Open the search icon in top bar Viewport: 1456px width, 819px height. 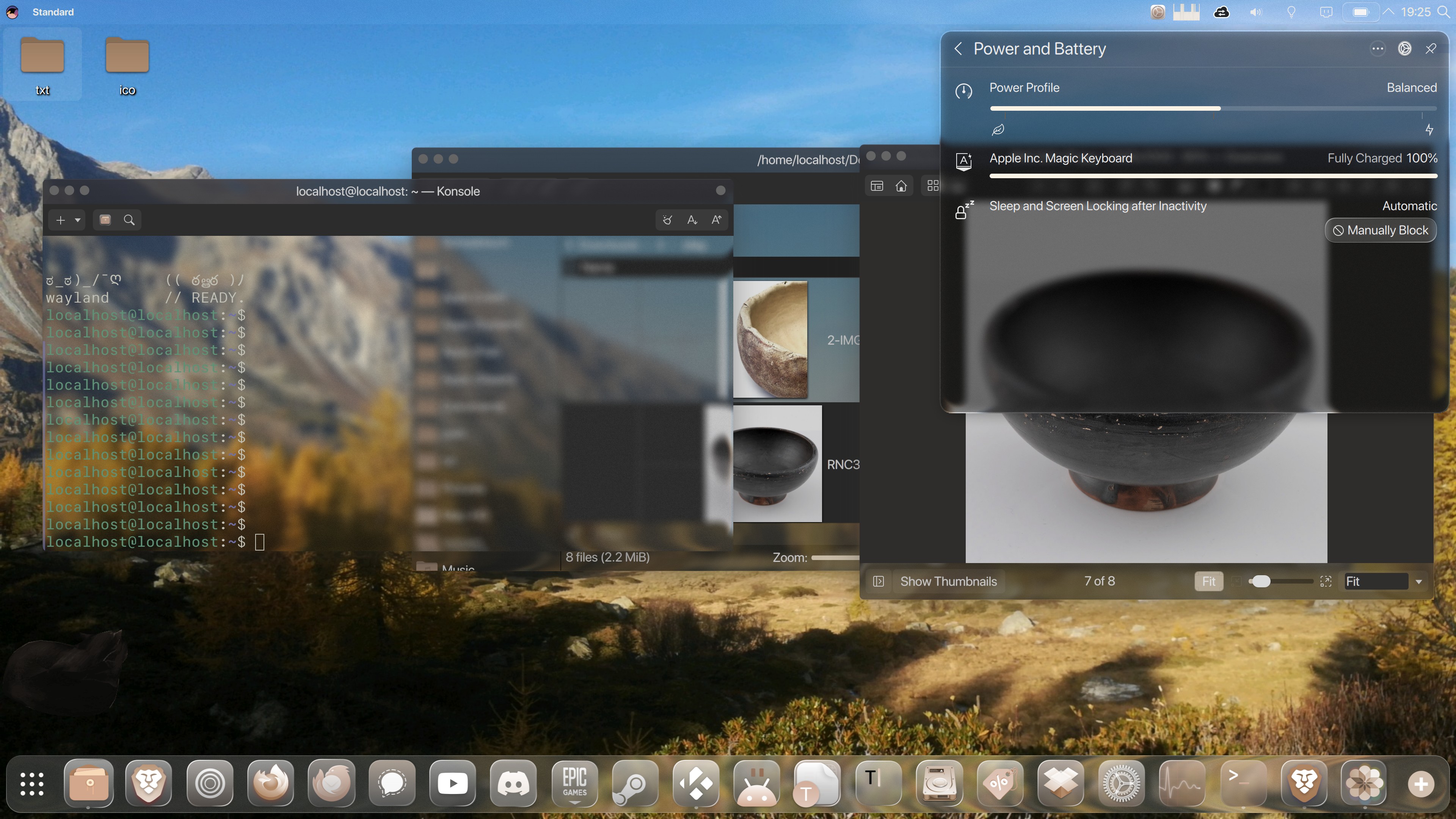[x=1443, y=12]
